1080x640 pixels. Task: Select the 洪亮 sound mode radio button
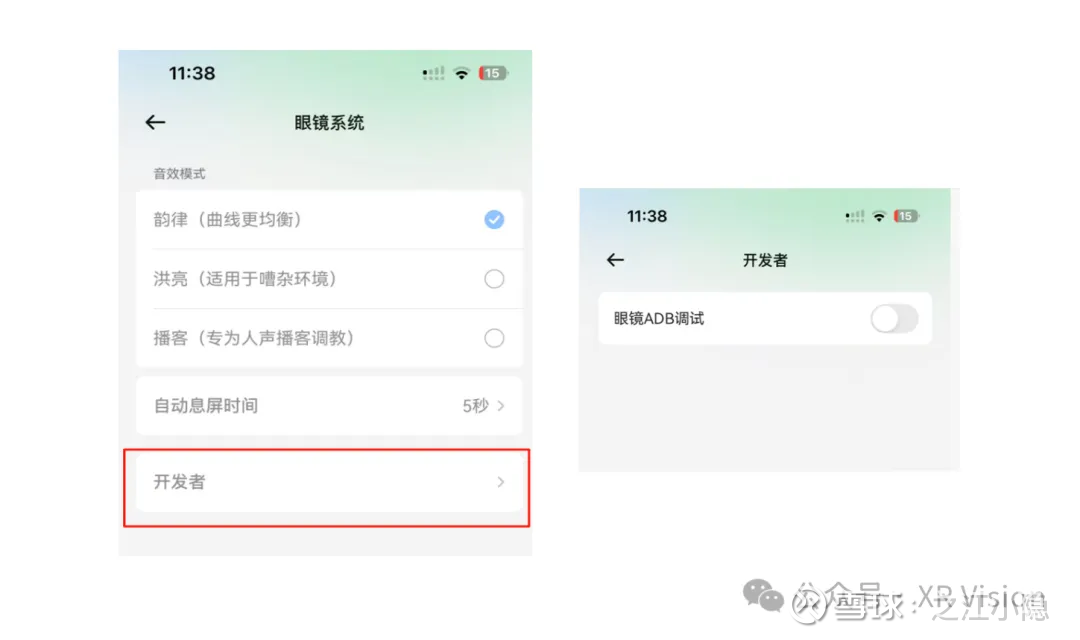(494, 279)
